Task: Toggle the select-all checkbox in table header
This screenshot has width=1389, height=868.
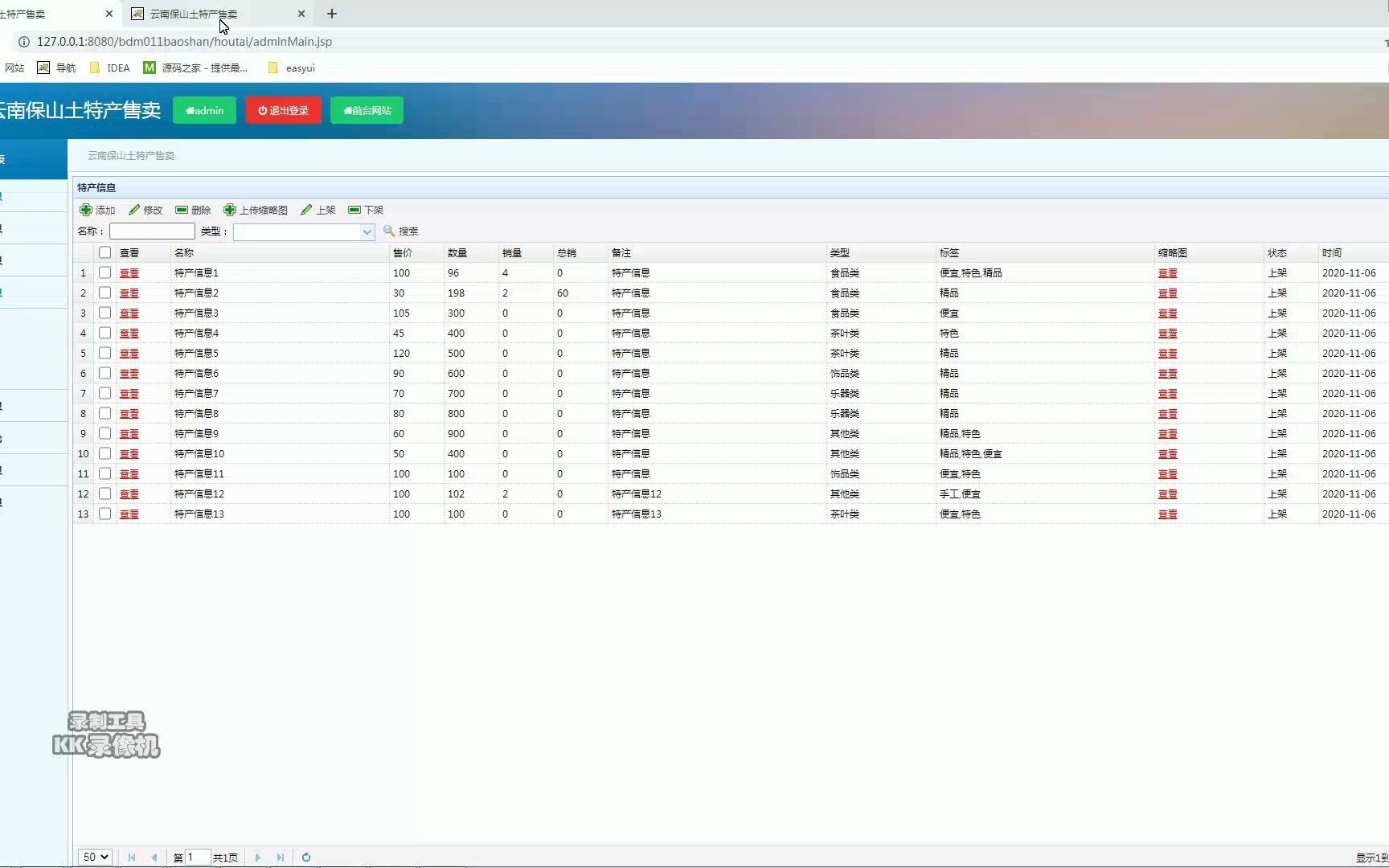Action: (104, 252)
